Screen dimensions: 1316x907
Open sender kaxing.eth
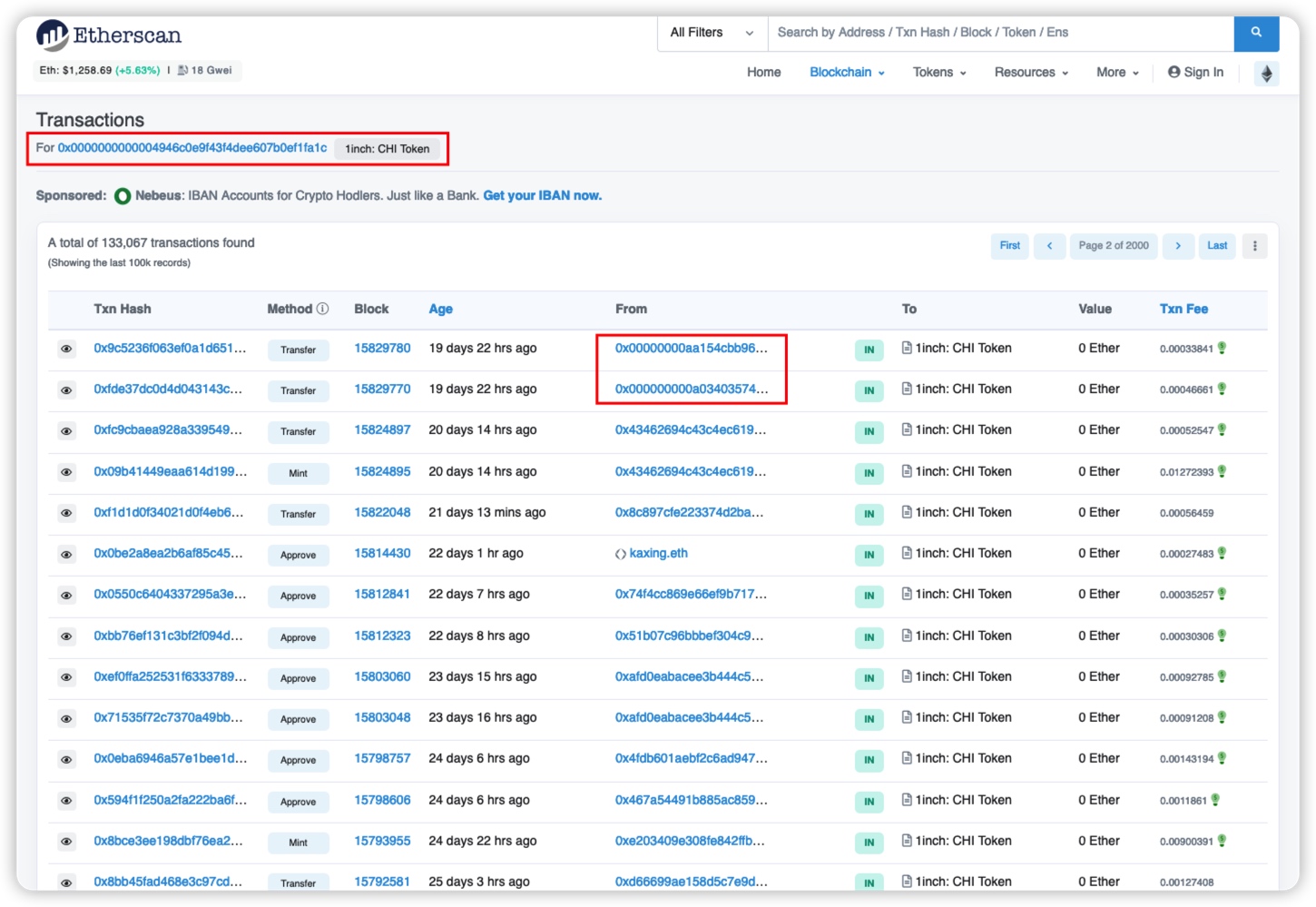pyautogui.click(x=658, y=553)
